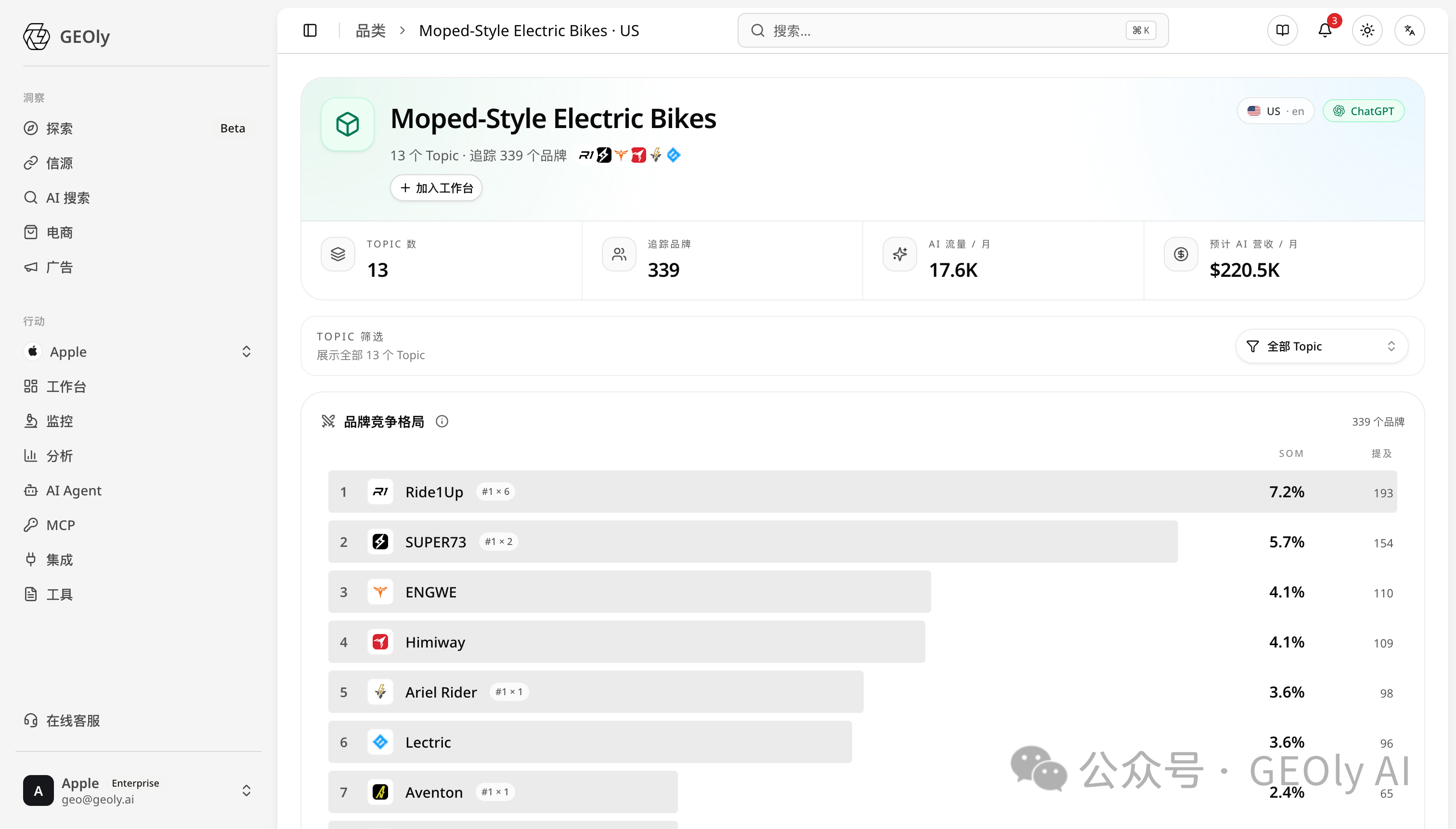The image size is (1456, 829).
Task: Open the documentation book icon
Action: [x=1282, y=30]
